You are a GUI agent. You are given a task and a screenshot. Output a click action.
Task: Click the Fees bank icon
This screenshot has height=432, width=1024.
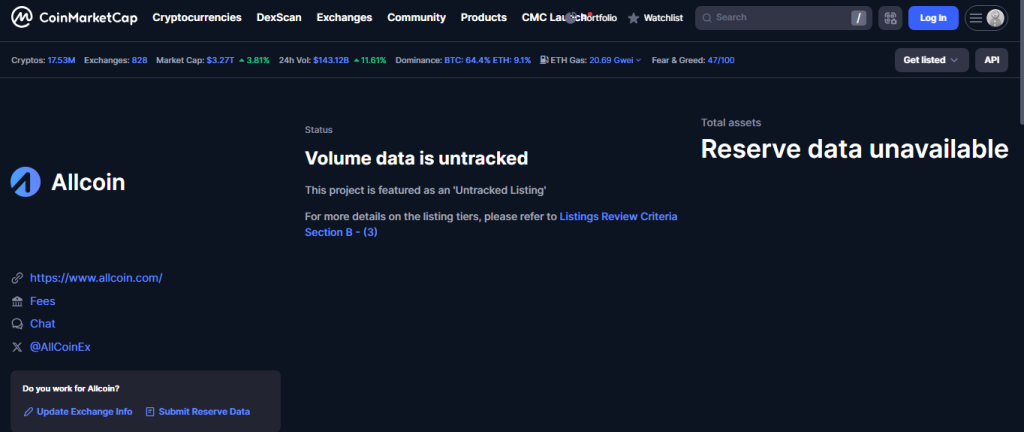pyautogui.click(x=16, y=301)
